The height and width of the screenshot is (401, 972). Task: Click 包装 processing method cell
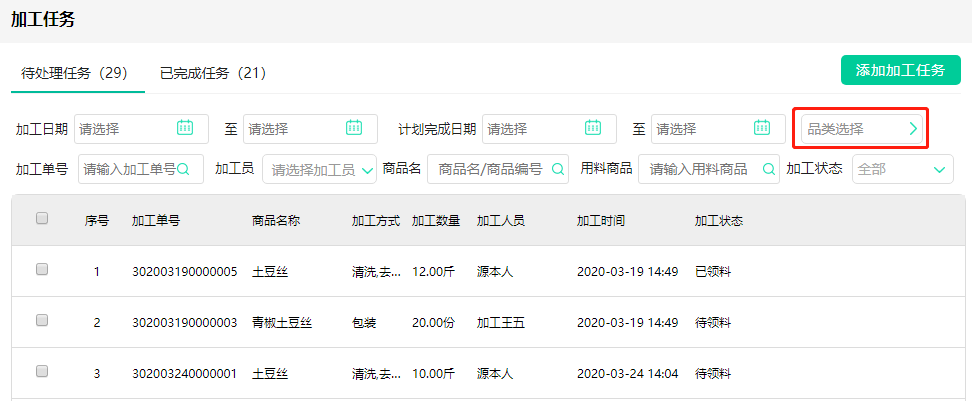(364, 323)
